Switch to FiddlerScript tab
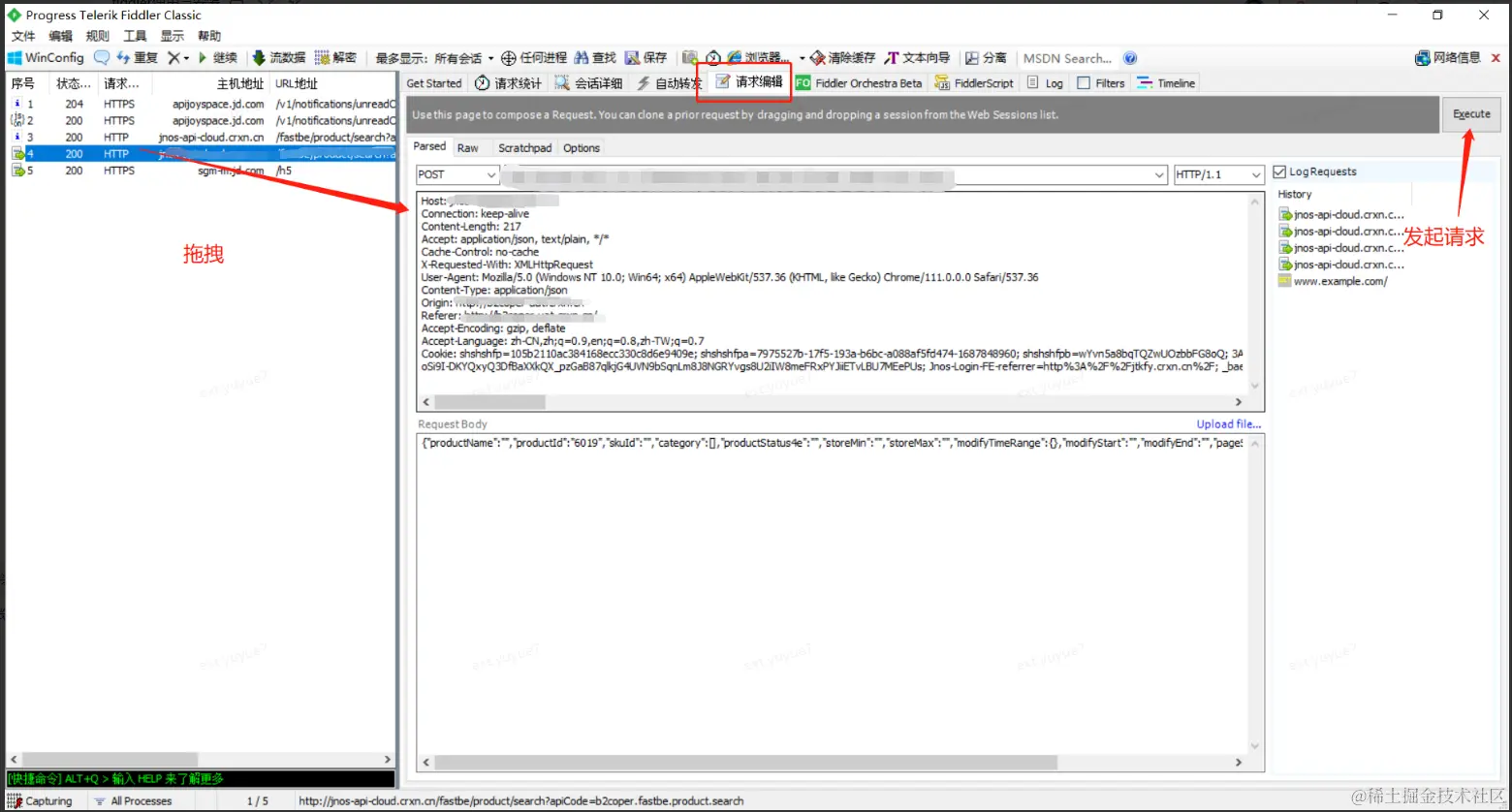1512x812 pixels. 974,83
